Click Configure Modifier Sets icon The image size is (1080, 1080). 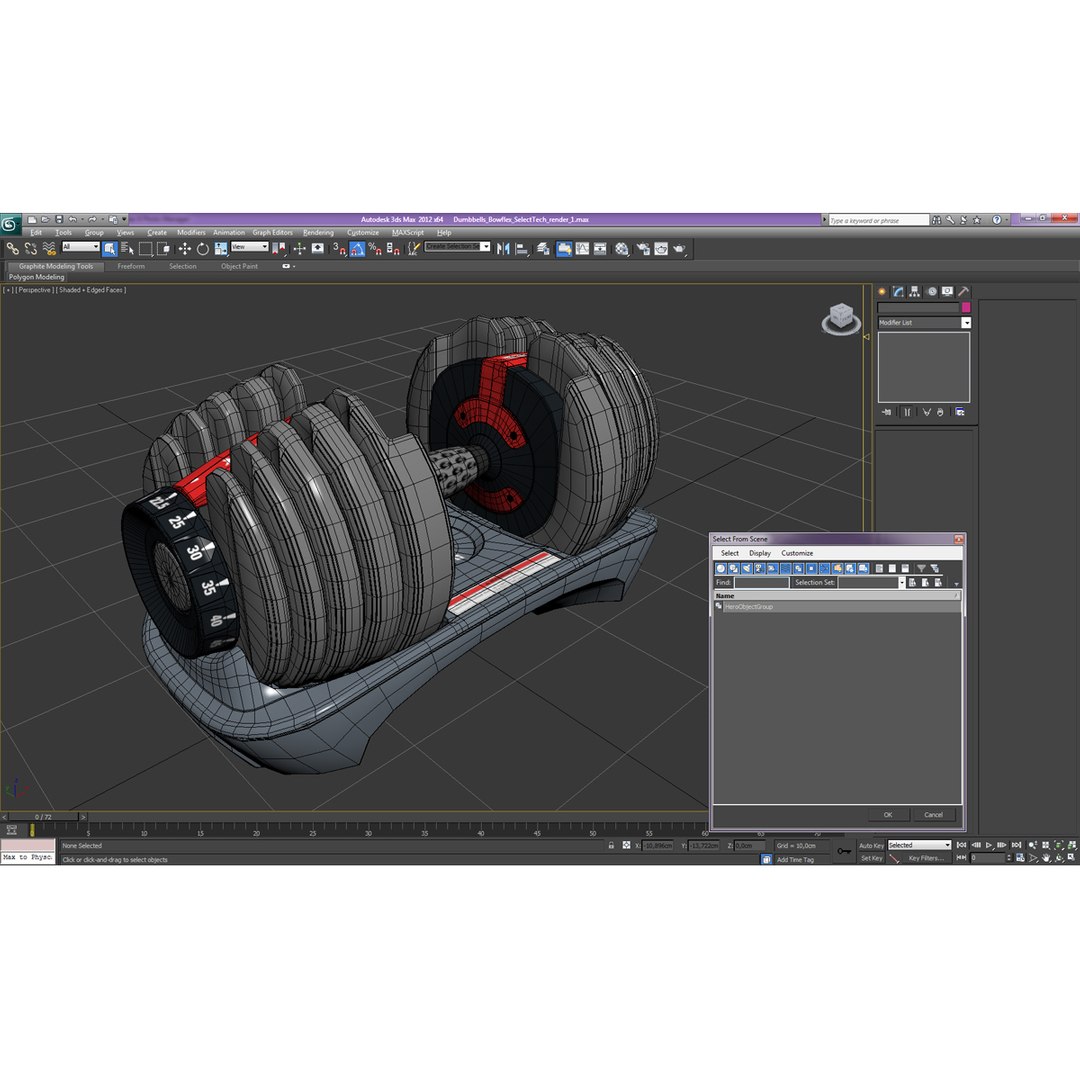click(959, 412)
